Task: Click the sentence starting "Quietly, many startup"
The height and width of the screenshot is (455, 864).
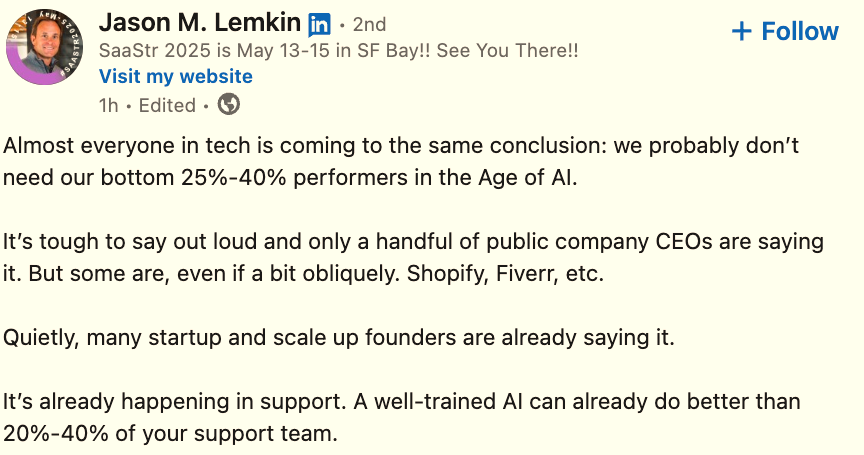Action: (339, 337)
